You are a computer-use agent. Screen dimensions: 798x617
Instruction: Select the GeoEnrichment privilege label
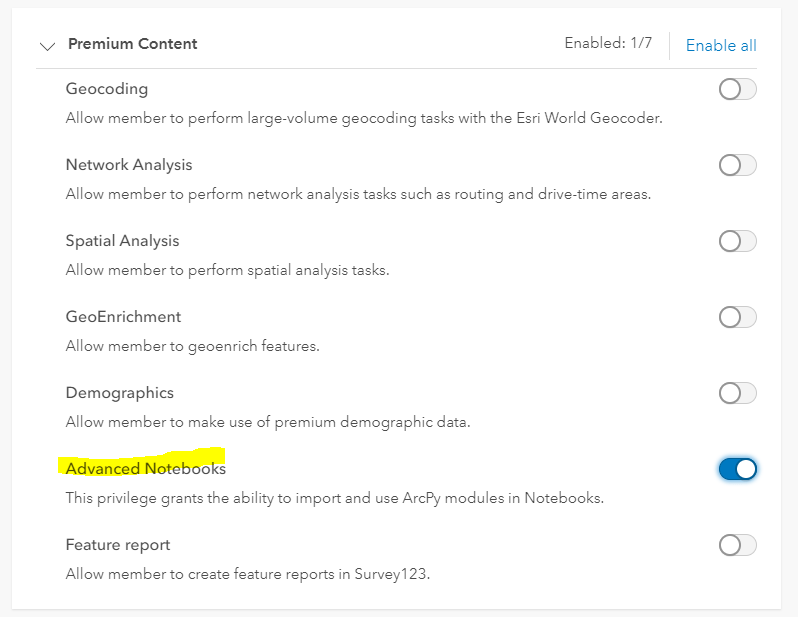click(x=123, y=317)
